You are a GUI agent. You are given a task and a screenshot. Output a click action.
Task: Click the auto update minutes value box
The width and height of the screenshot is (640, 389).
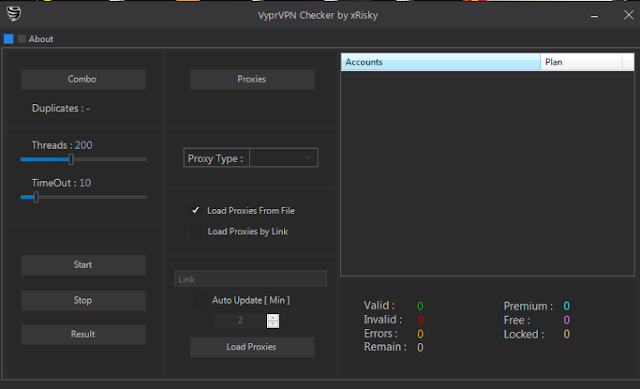240,321
